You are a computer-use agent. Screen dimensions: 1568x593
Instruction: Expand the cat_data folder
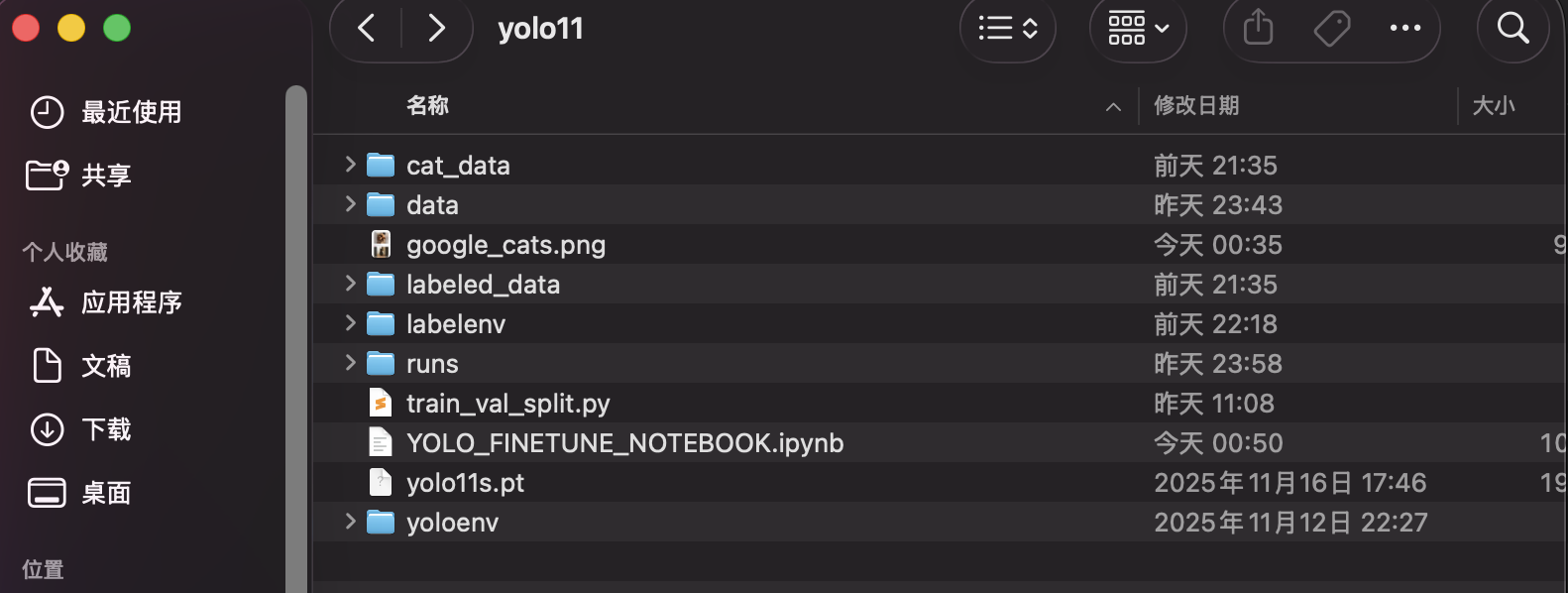click(350, 165)
